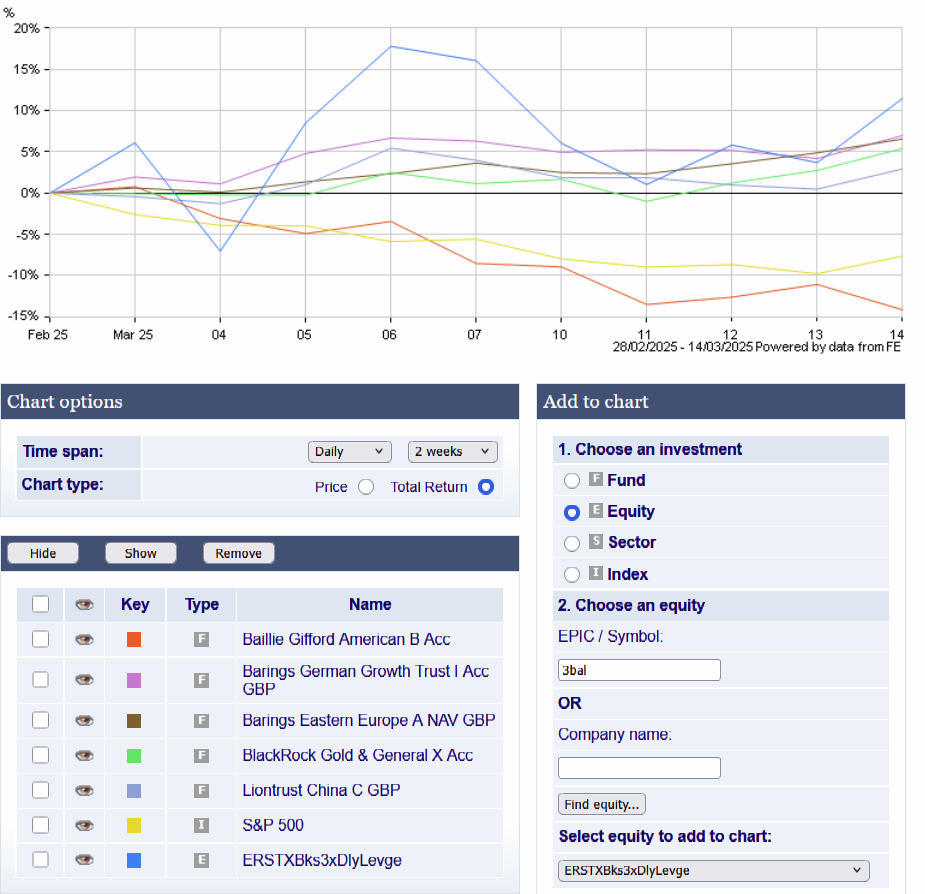Open the Daily interval dropdown

[x=349, y=452]
